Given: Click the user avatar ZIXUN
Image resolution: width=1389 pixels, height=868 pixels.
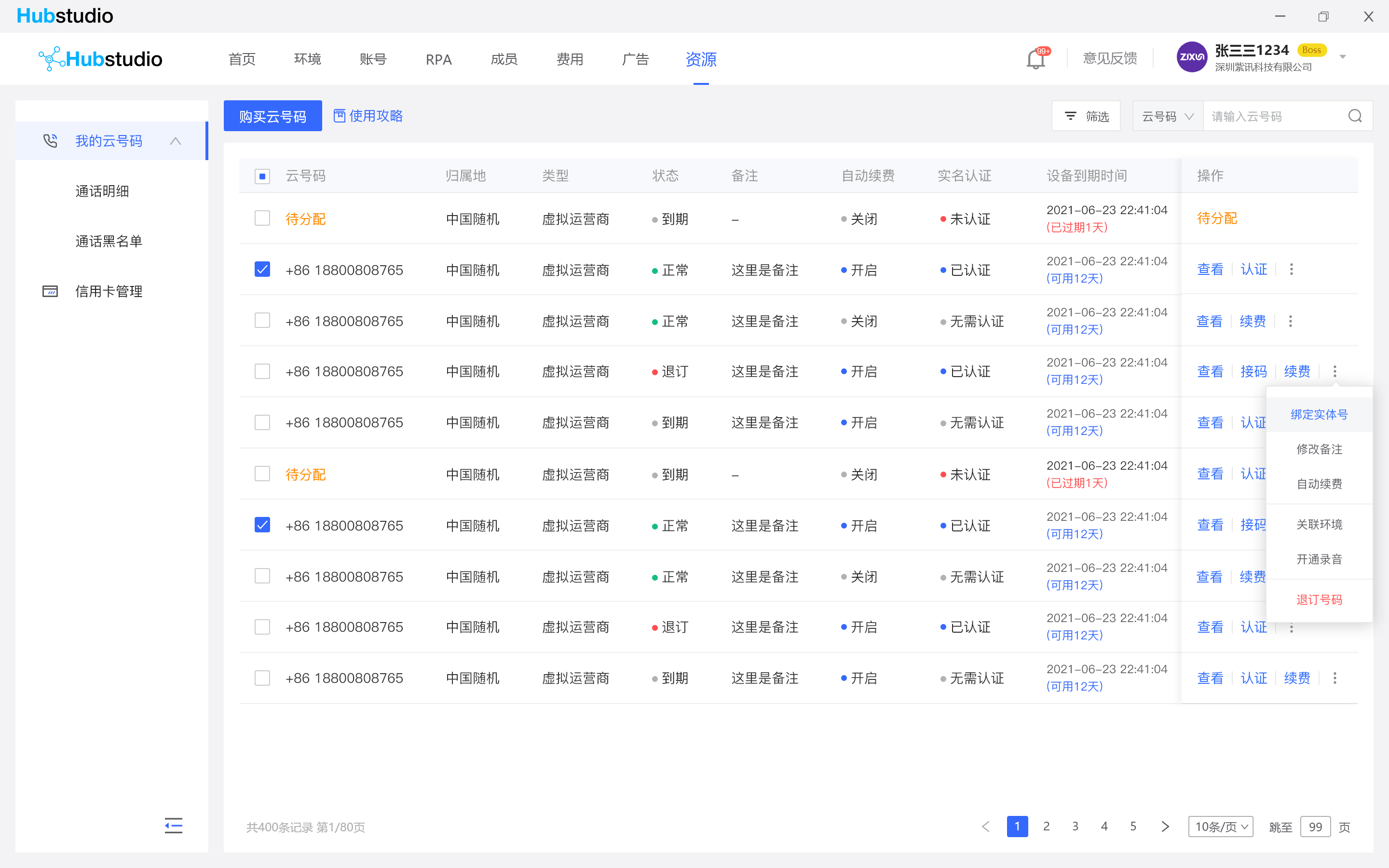Looking at the screenshot, I should click(1192, 57).
